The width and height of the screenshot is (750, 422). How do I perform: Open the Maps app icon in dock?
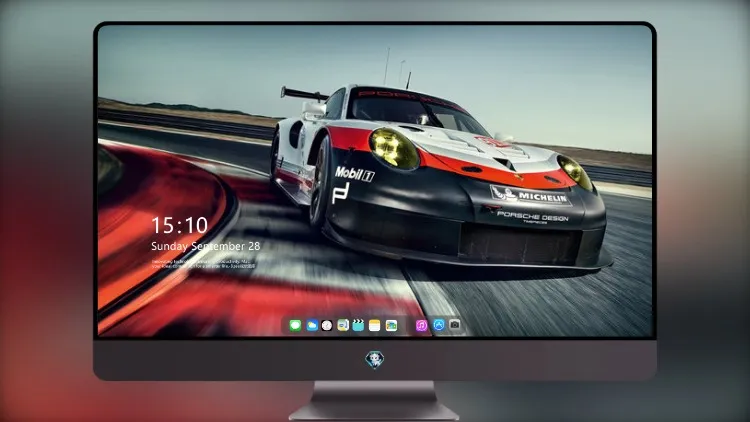pyautogui.click(x=343, y=325)
